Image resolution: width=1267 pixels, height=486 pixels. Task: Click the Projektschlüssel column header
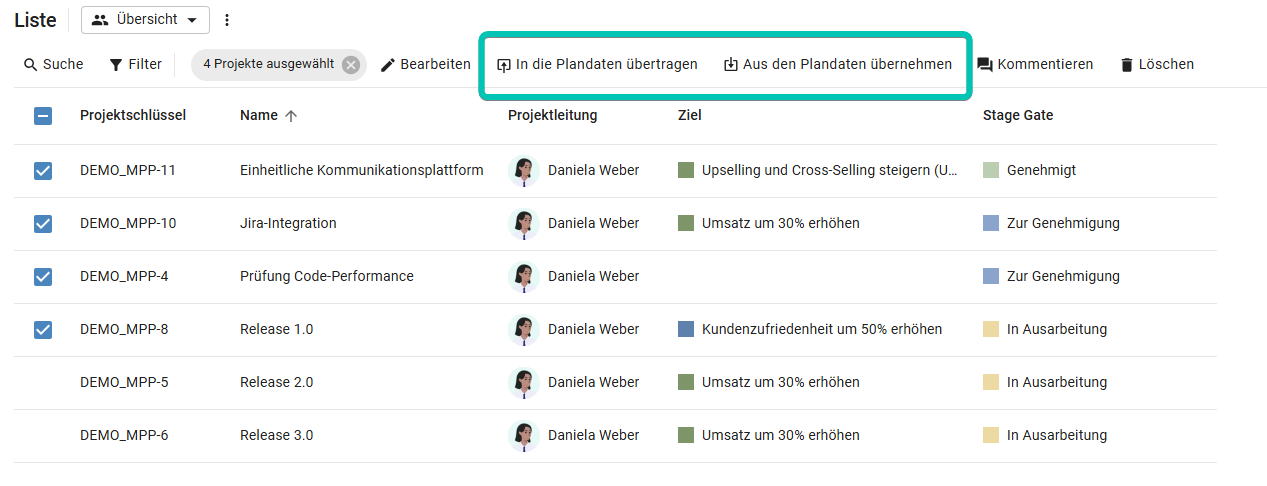pos(133,115)
